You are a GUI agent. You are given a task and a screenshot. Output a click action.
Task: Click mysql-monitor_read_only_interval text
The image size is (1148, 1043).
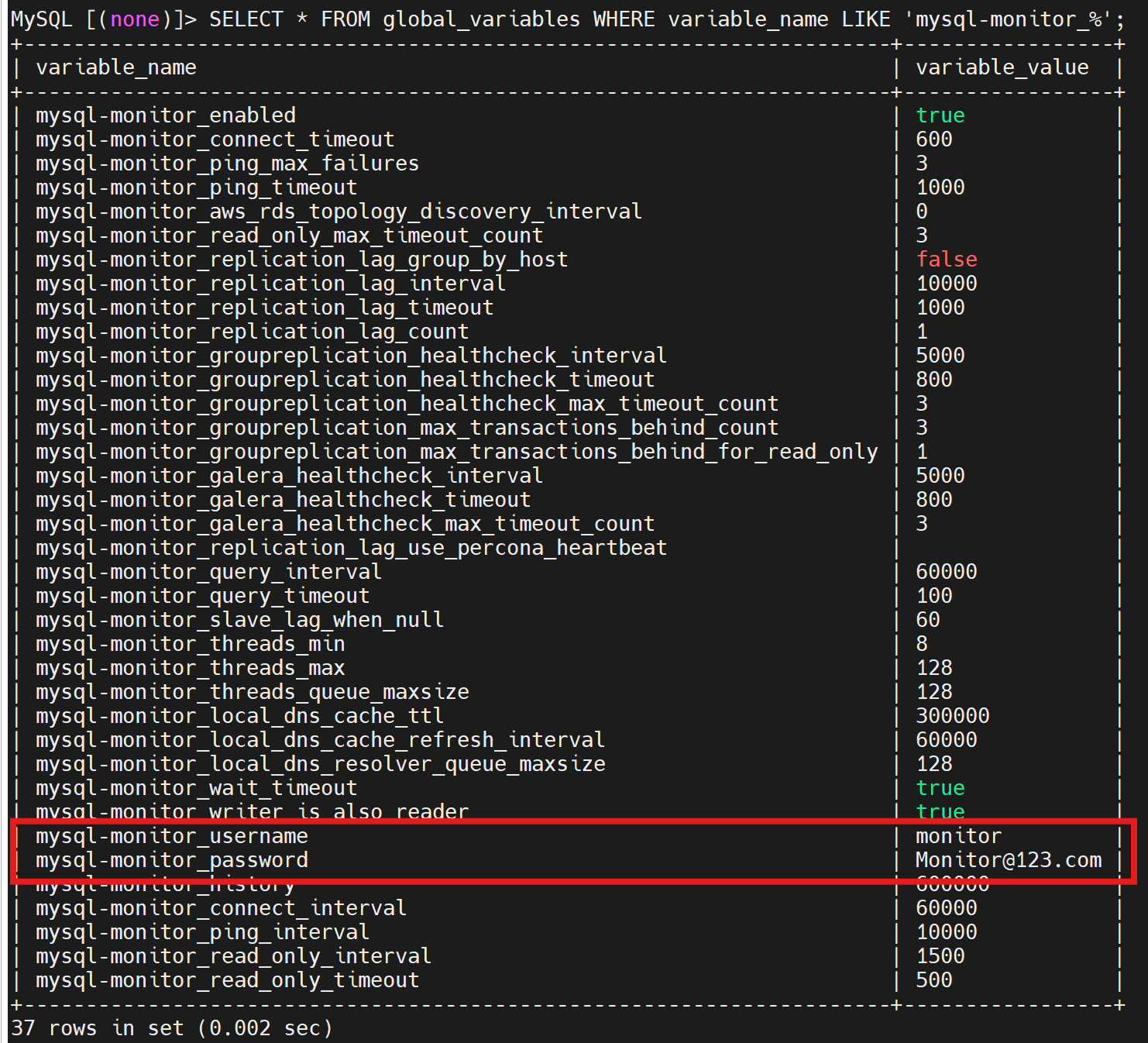pyautogui.click(x=234, y=957)
